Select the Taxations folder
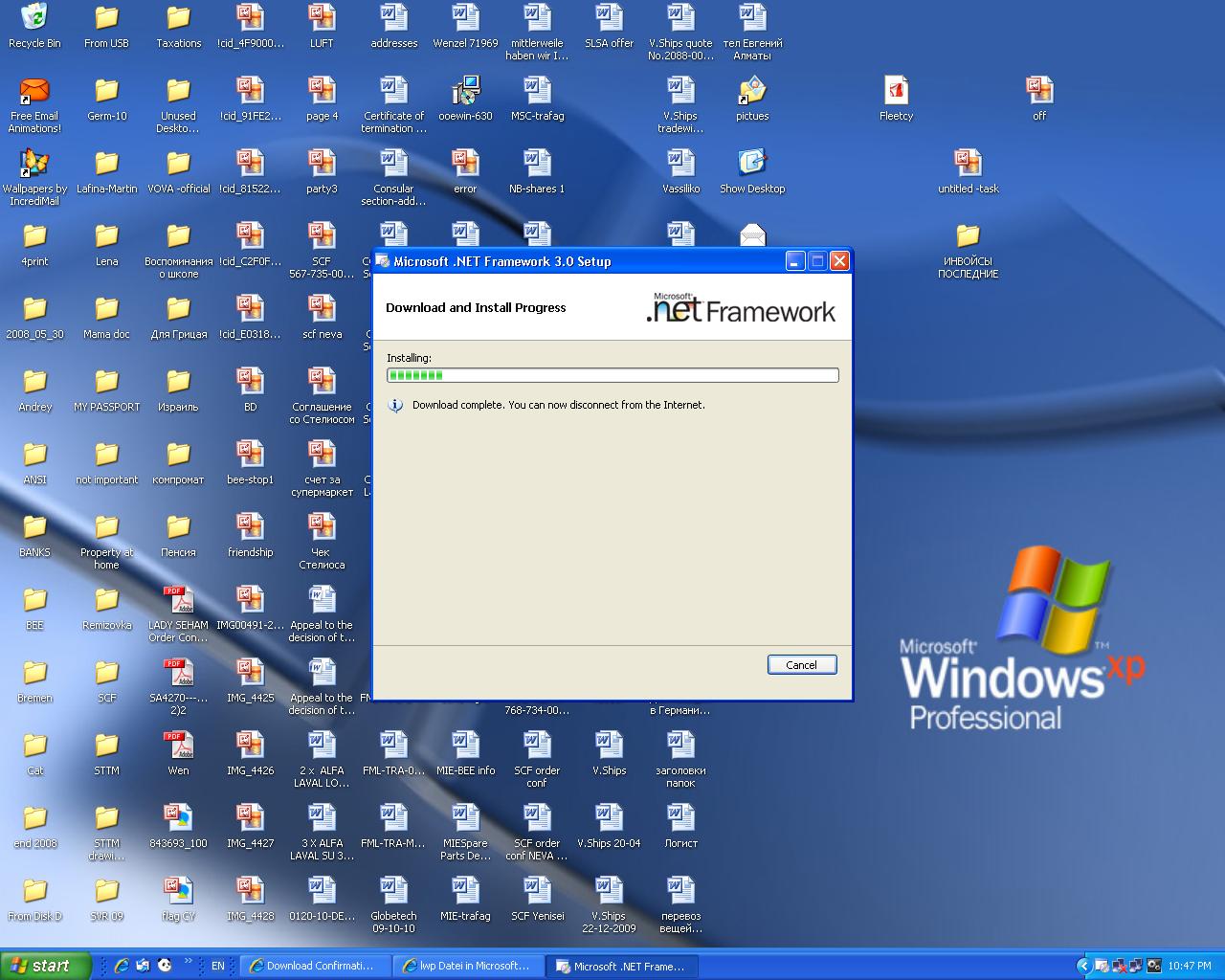The width and height of the screenshot is (1225, 980). coord(178,26)
